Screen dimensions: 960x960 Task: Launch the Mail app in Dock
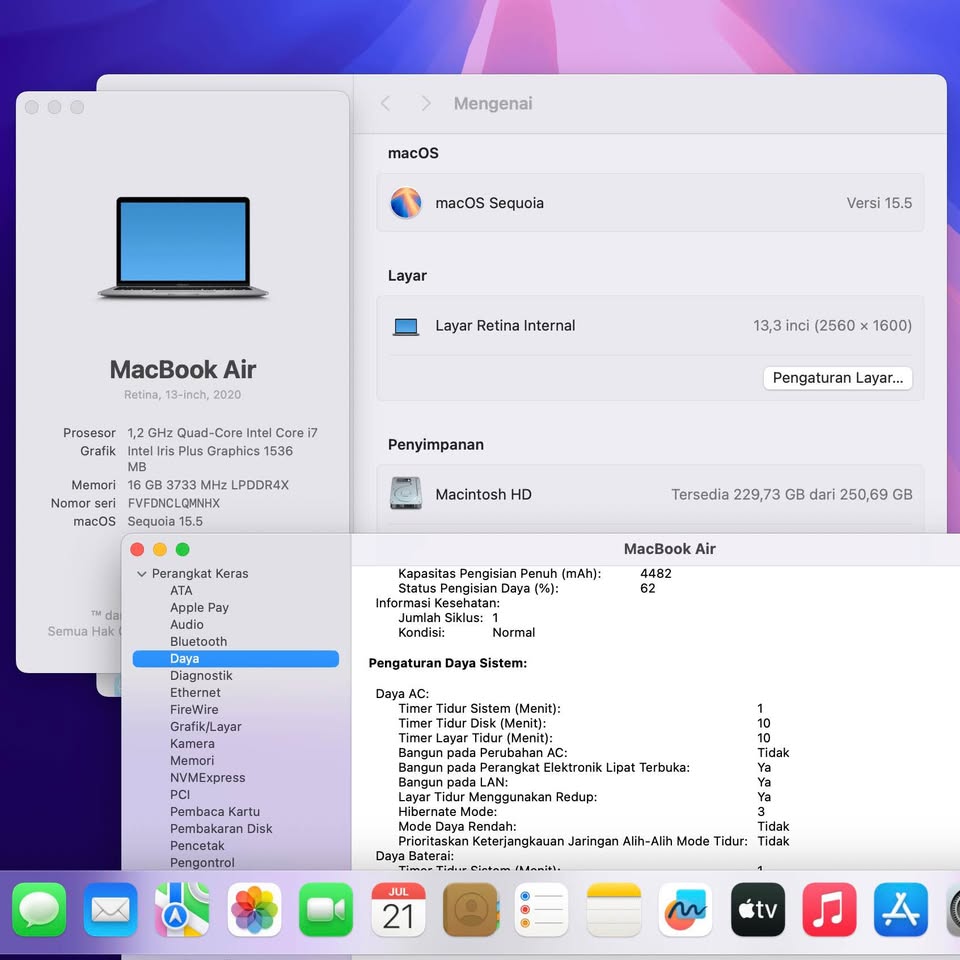pos(111,909)
